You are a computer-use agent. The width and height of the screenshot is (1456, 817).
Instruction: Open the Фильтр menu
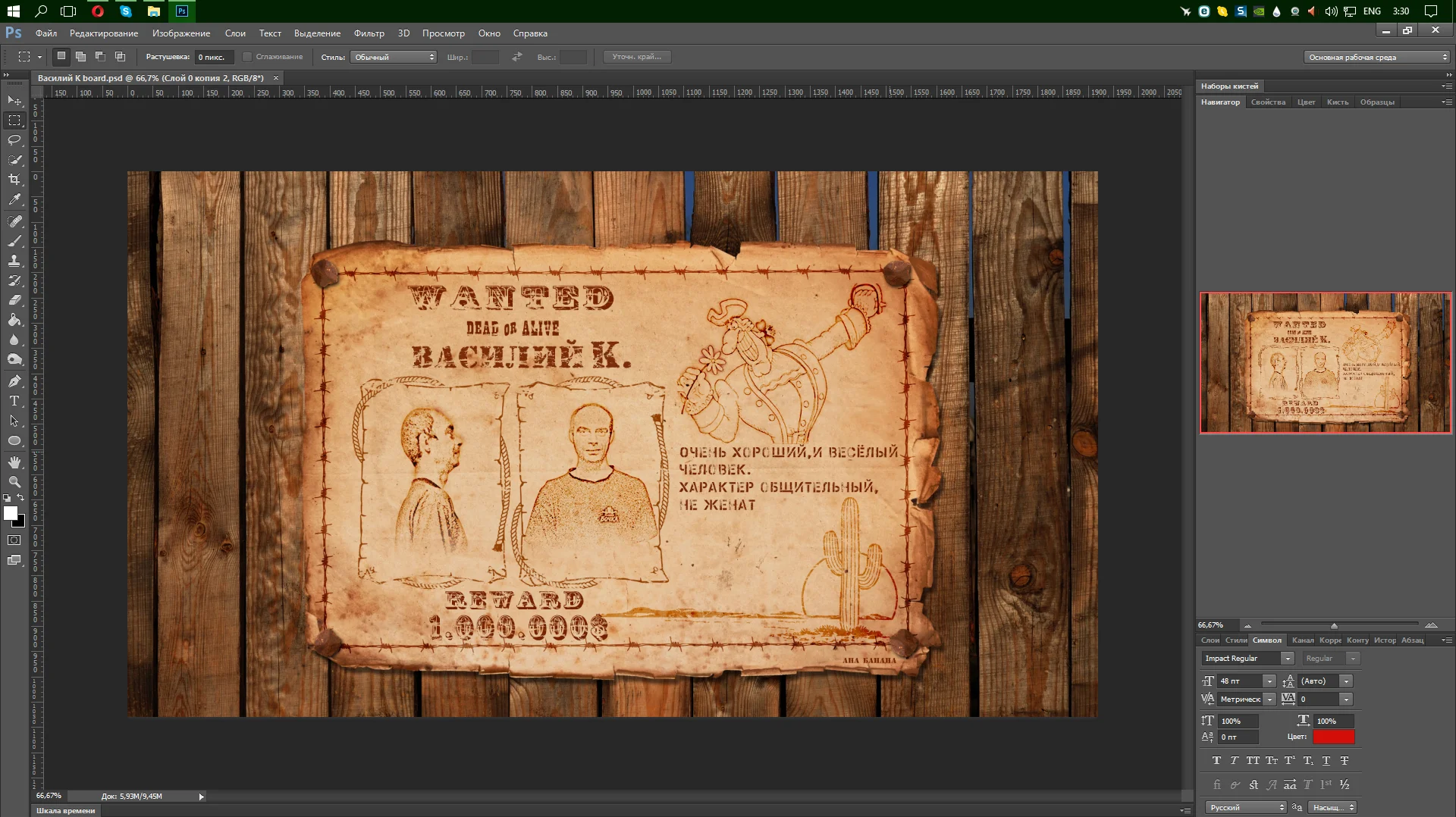click(x=369, y=33)
